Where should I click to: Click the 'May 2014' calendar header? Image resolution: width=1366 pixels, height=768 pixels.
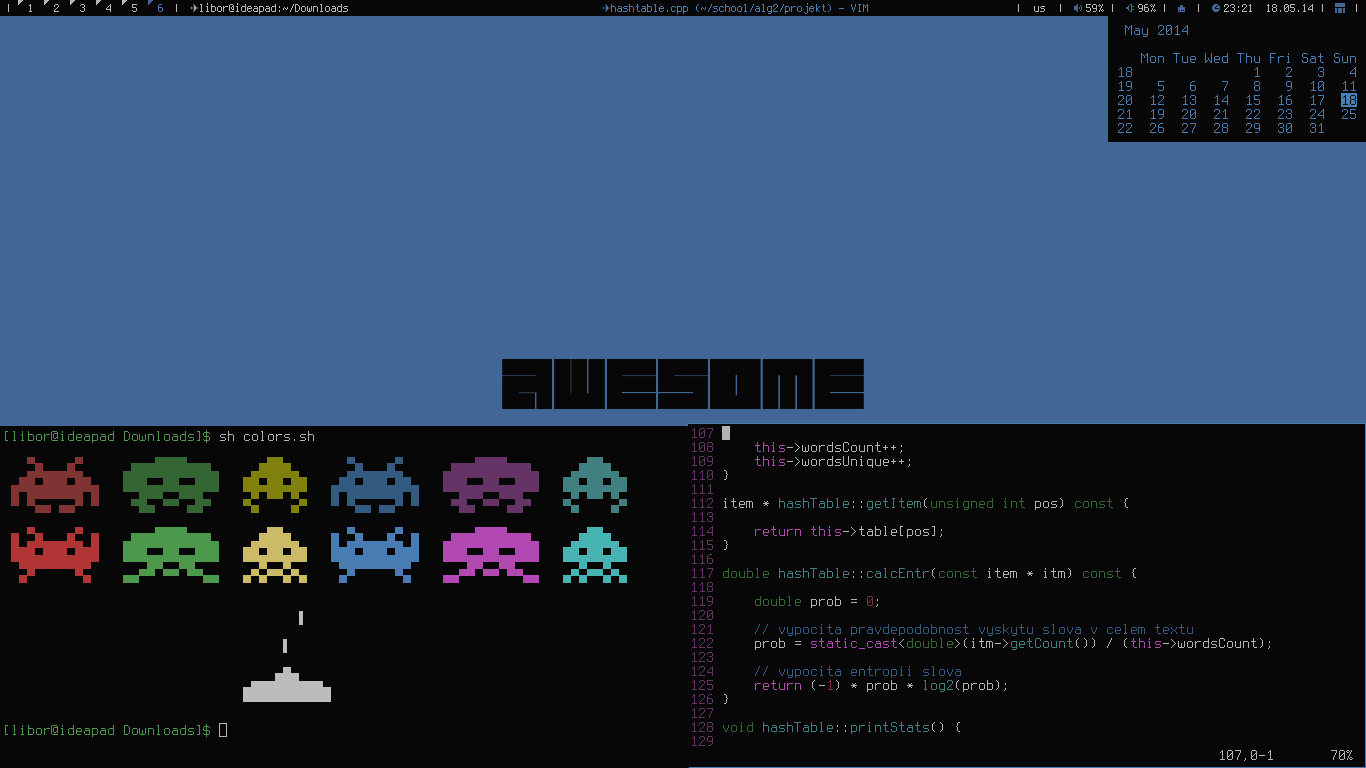(1156, 30)
